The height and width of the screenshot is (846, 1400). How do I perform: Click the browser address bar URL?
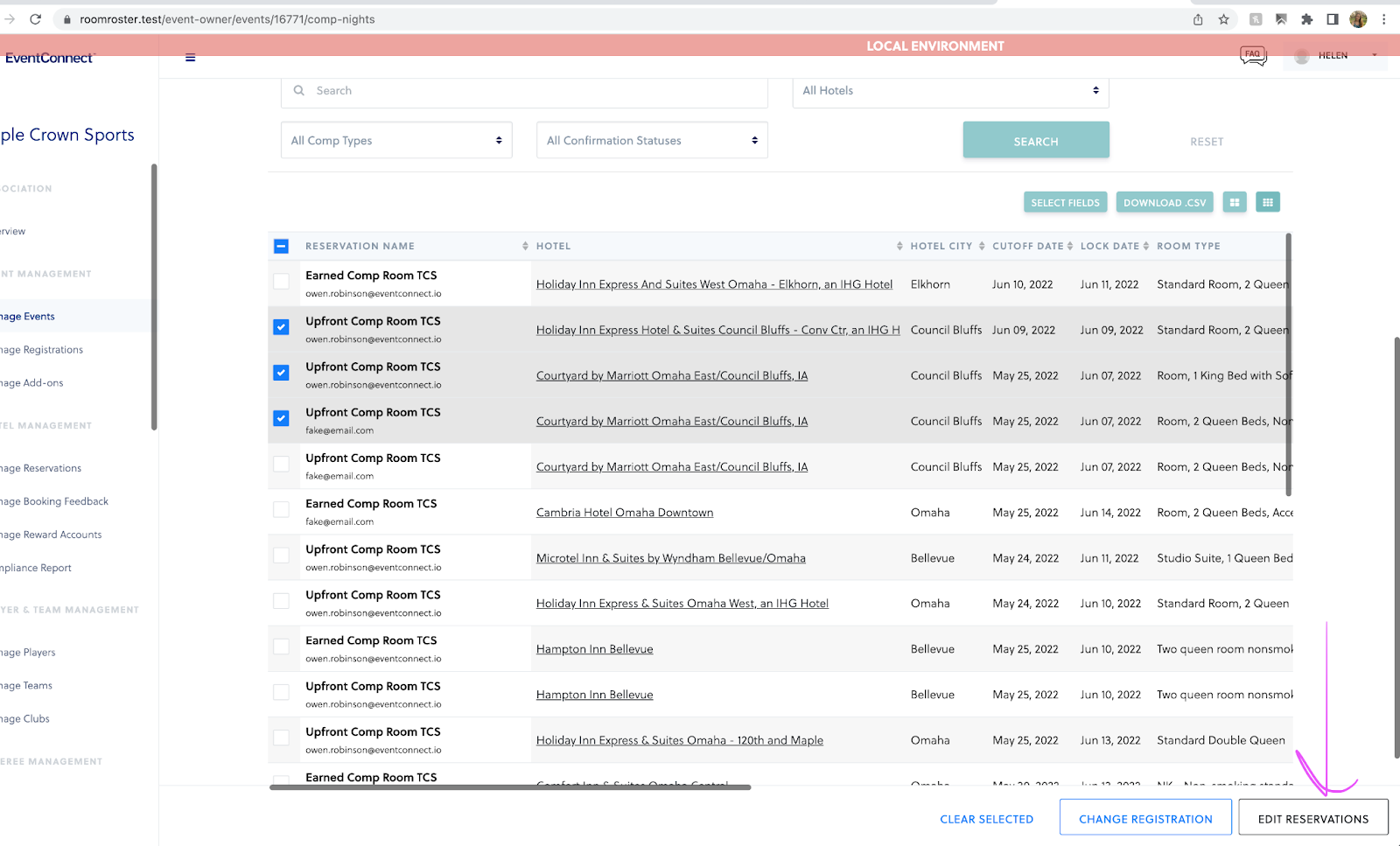[x=227, y=19]
